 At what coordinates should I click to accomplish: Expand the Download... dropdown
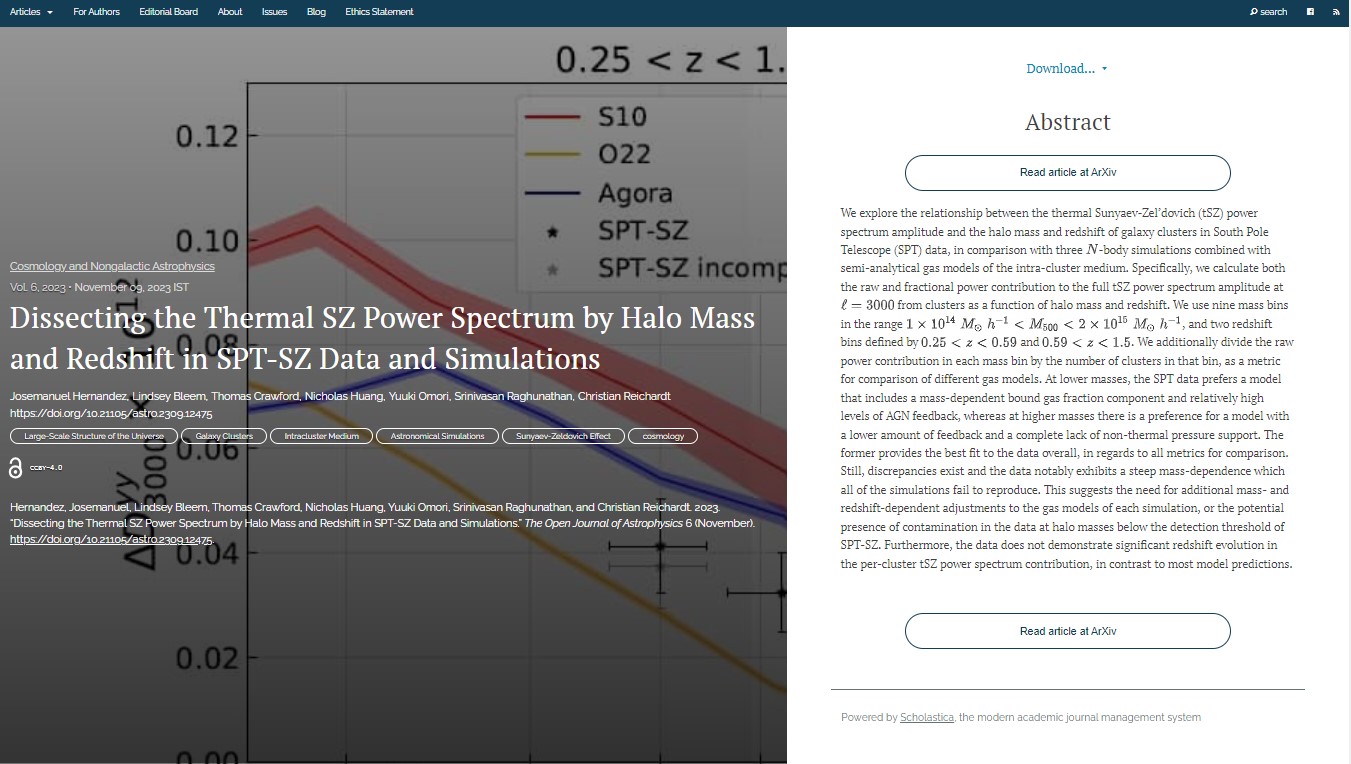point(1066,69)
